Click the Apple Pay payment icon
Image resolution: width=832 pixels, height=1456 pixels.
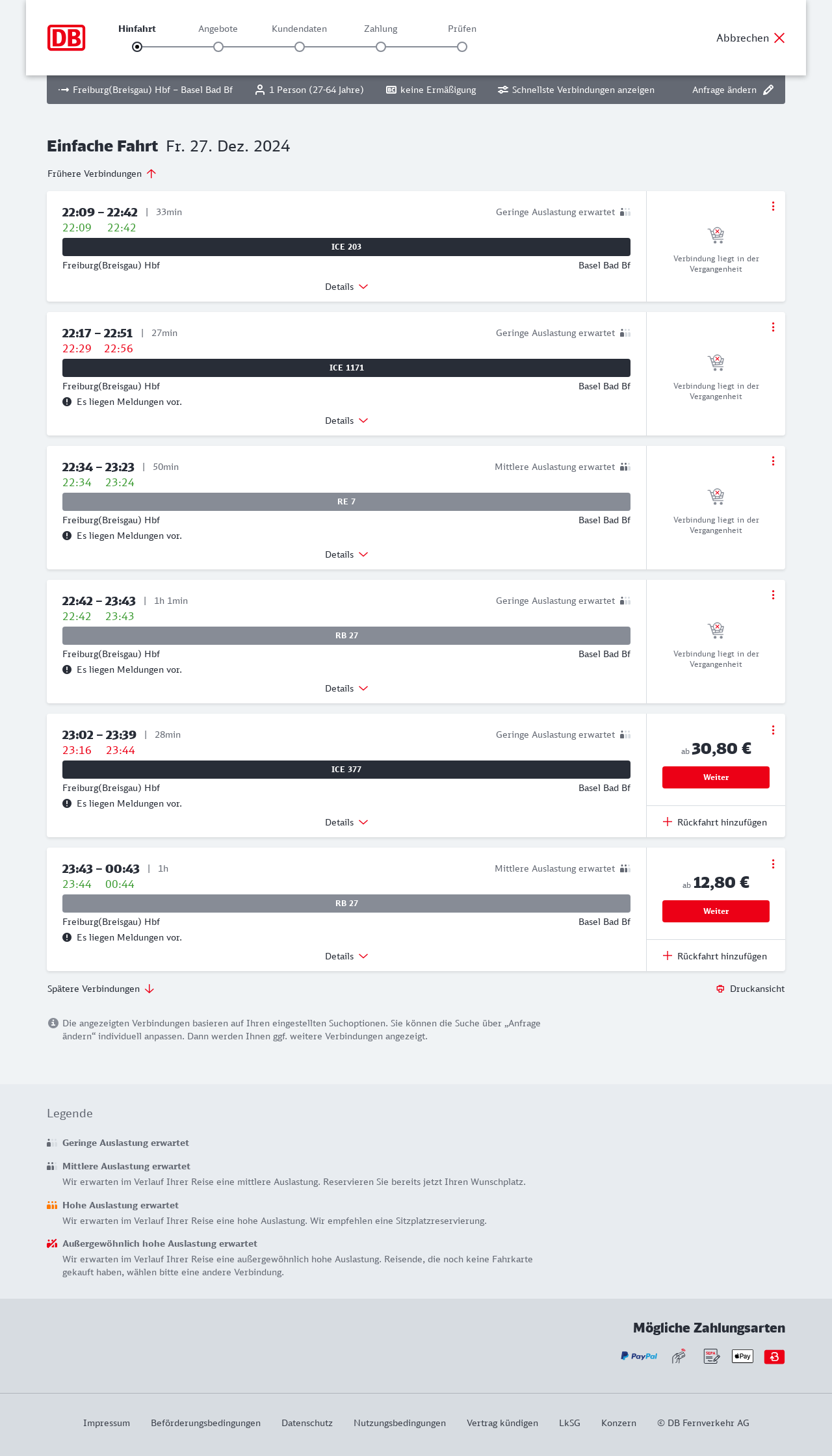tap(742, 1356)
